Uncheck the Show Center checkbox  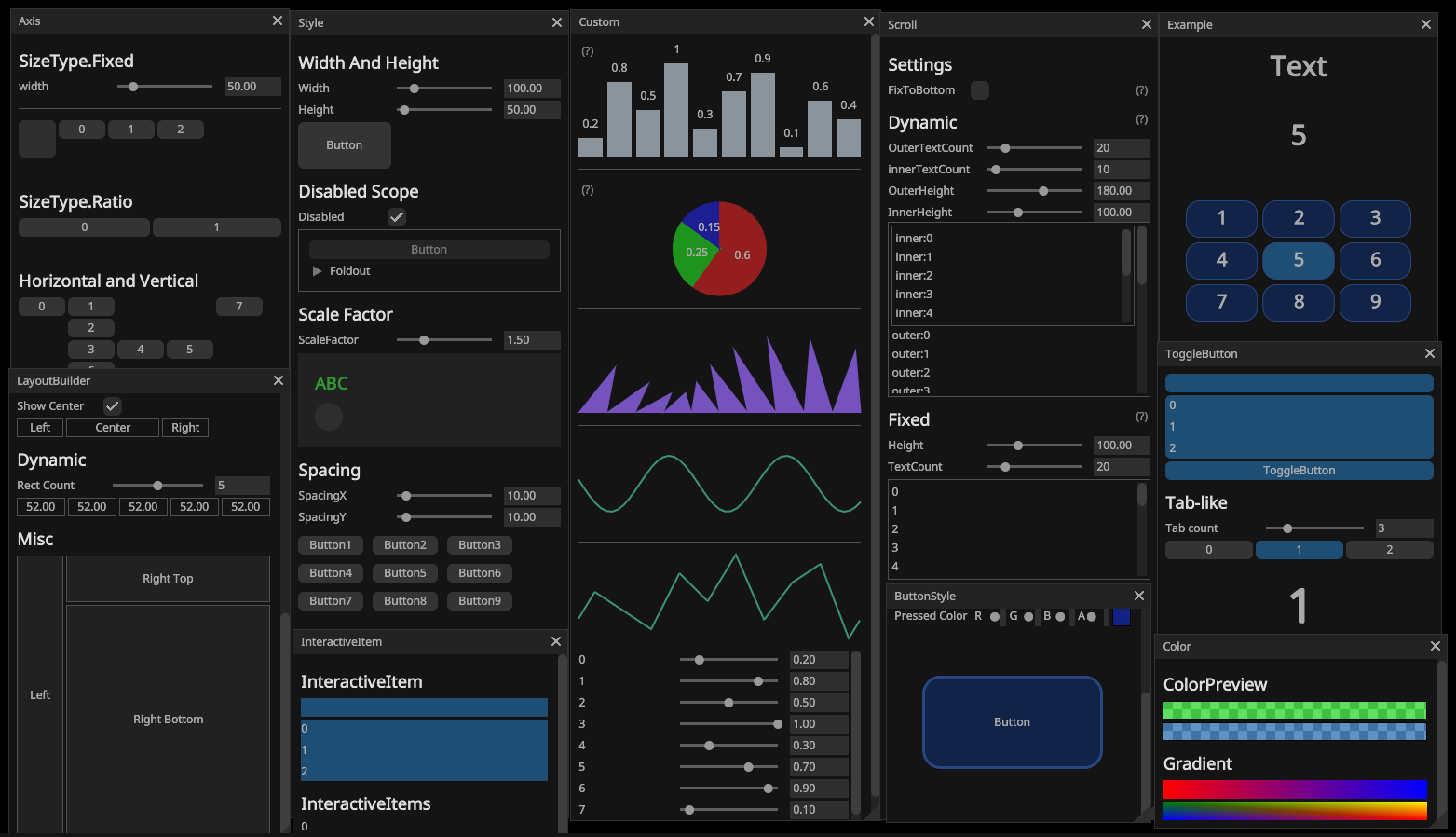click(112, 406)
